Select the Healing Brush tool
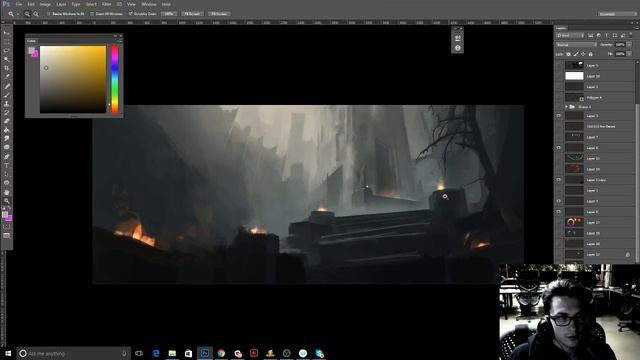The height and width of the screenshot is (360, 640). 6,86
